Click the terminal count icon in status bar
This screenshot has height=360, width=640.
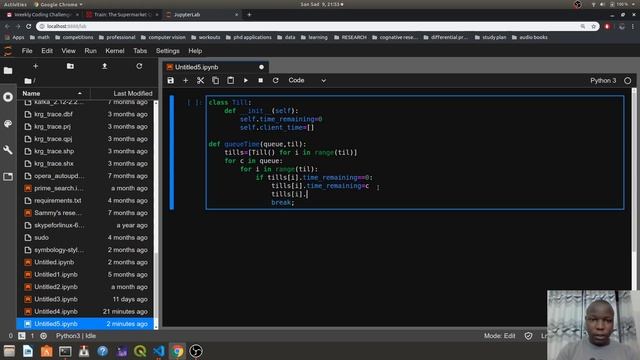click(22, 336)
